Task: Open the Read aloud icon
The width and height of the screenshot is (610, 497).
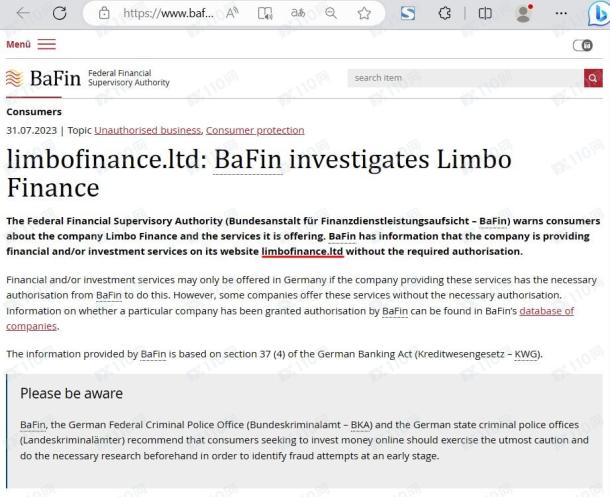Action: point(232,13)
